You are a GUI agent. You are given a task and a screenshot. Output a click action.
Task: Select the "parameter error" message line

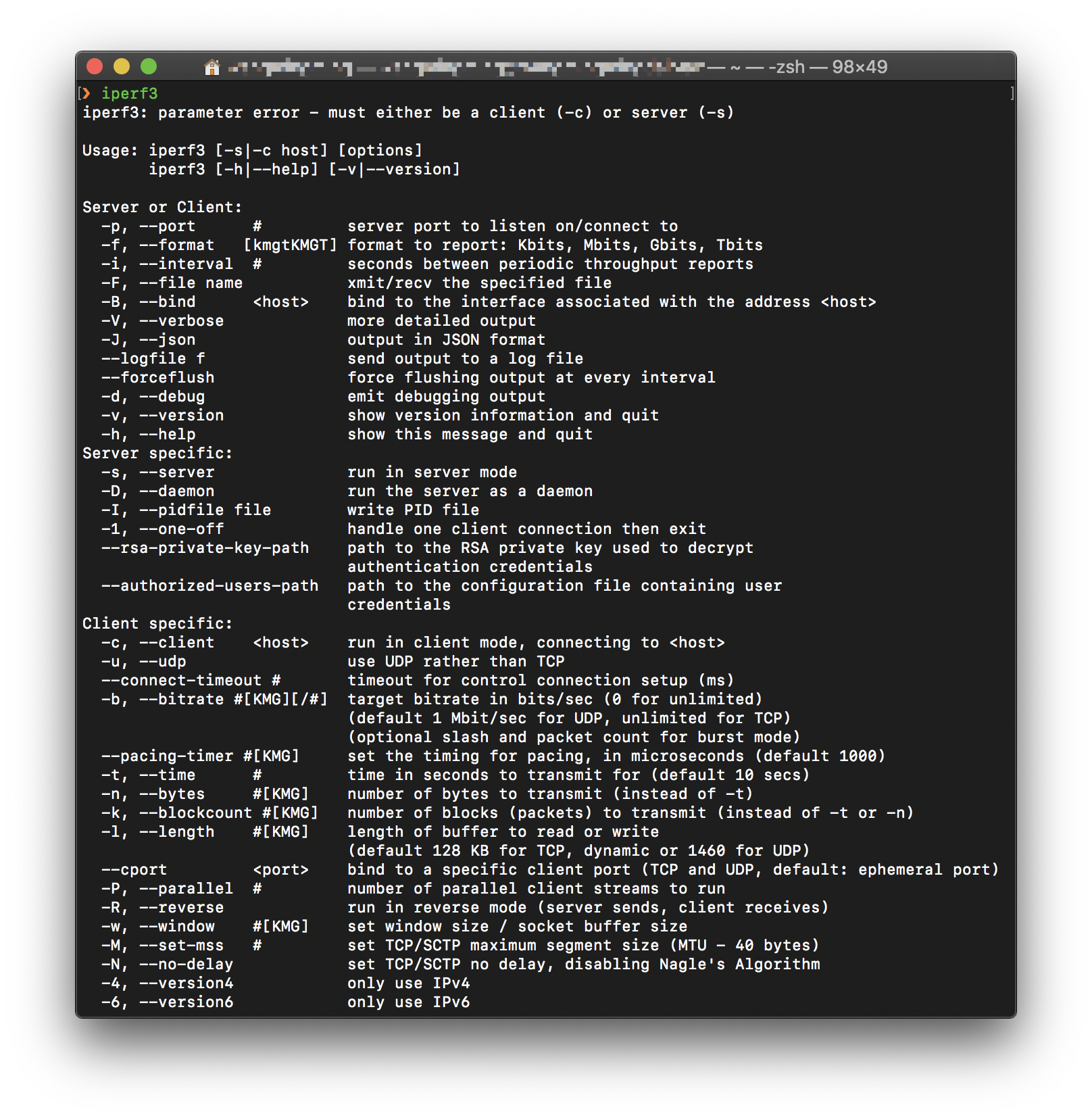coord(408,112)
